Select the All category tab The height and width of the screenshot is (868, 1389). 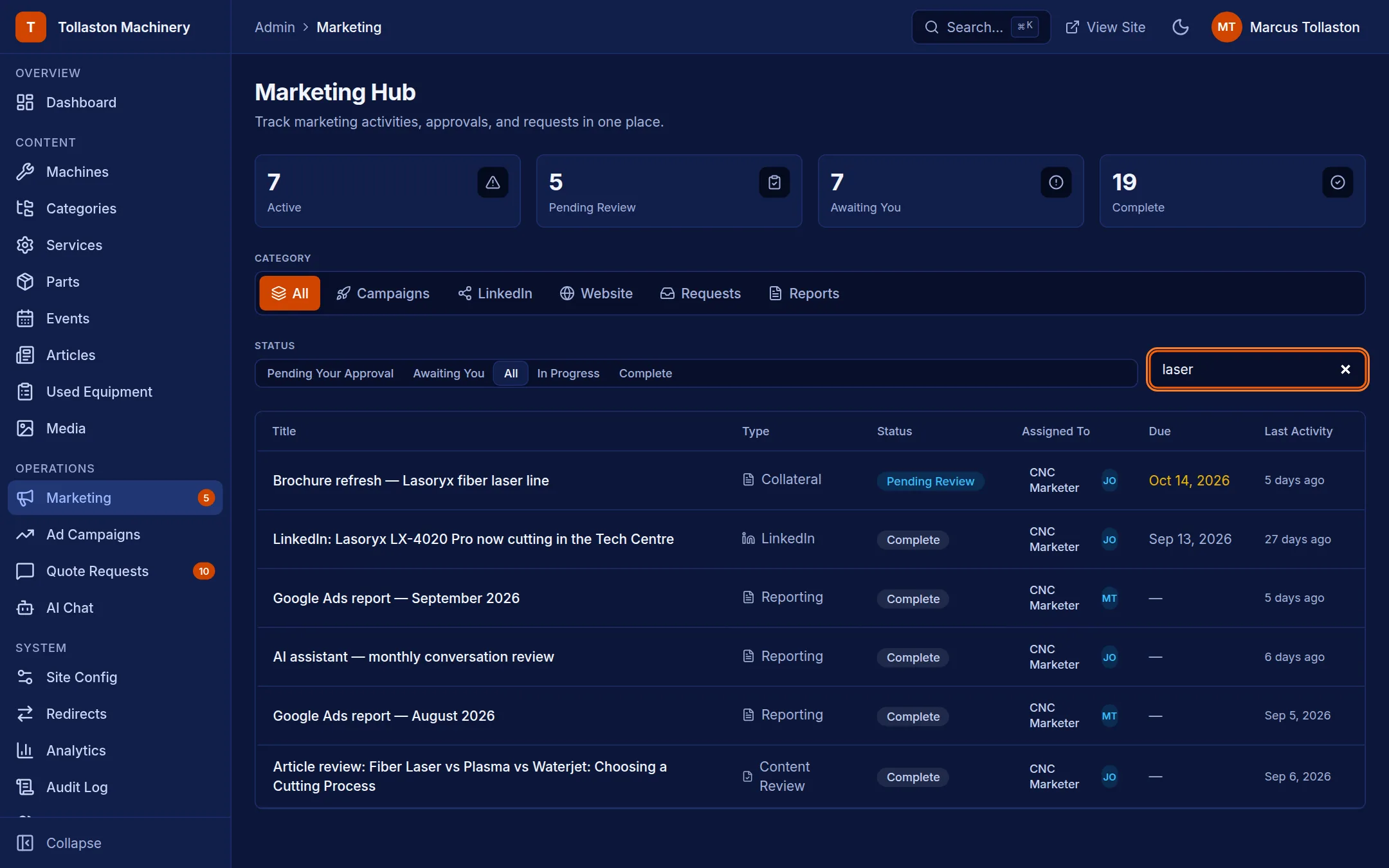click(290, 293)
